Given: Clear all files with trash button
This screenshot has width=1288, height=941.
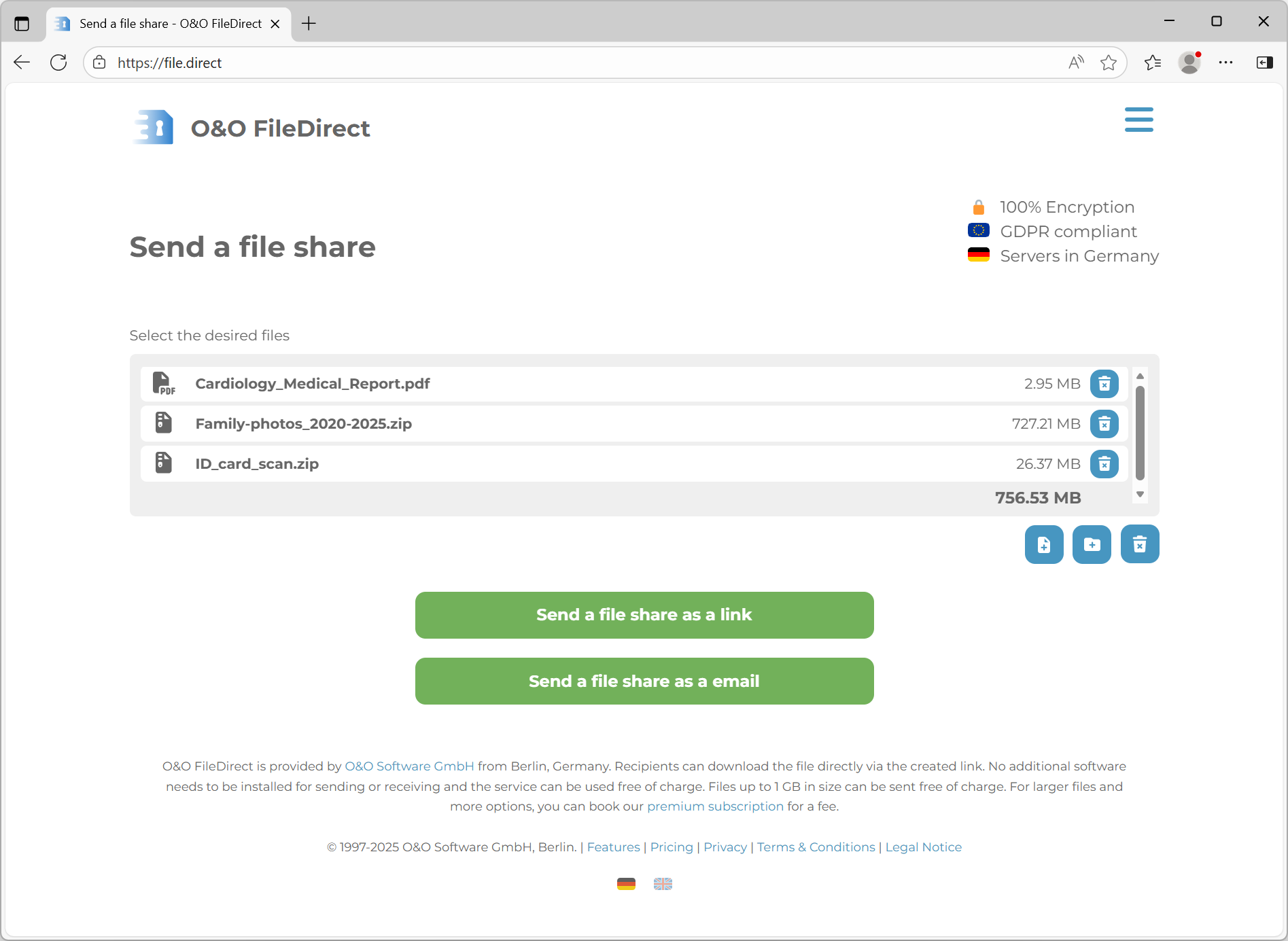Looking at the screenshot, I should point(1139,544).
